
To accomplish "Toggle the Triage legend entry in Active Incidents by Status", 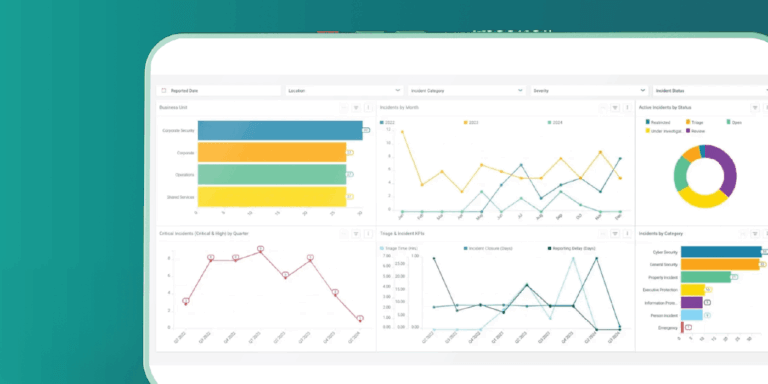I will click(695, 122).
